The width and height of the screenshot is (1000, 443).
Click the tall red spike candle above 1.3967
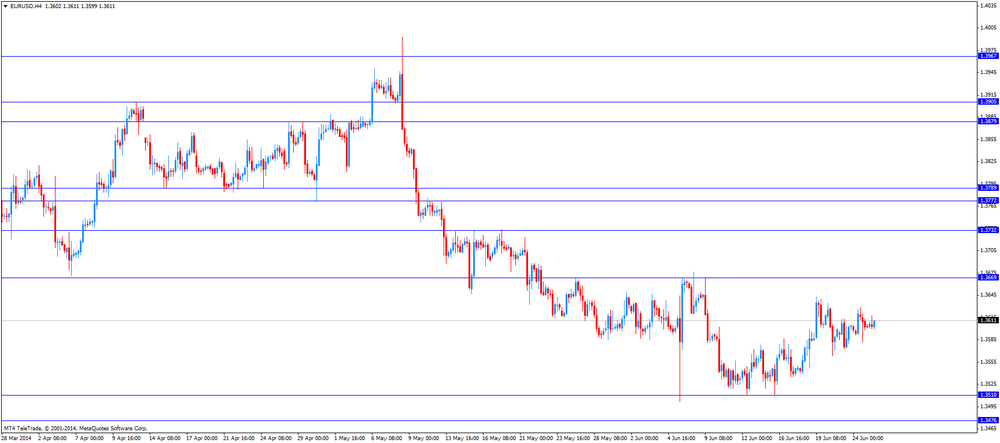pos(402,83)
